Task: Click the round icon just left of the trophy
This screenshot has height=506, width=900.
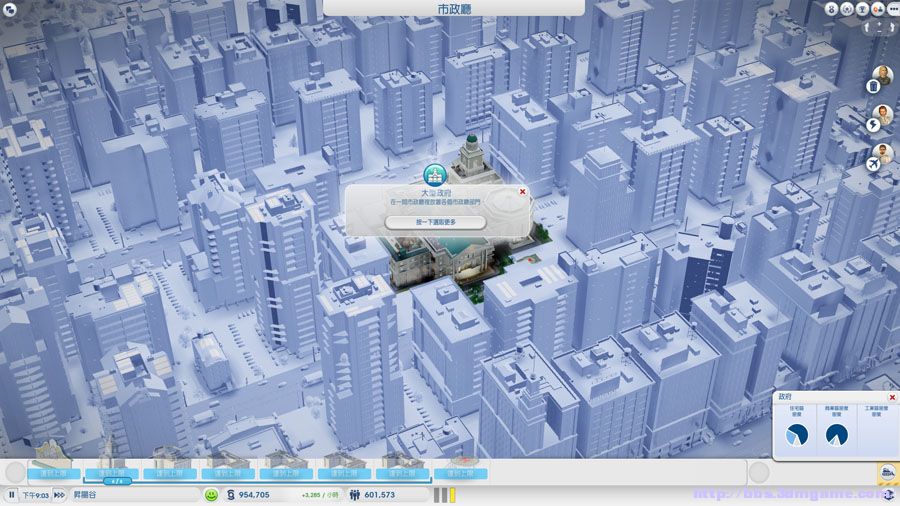Action: (x=847, y=9)
